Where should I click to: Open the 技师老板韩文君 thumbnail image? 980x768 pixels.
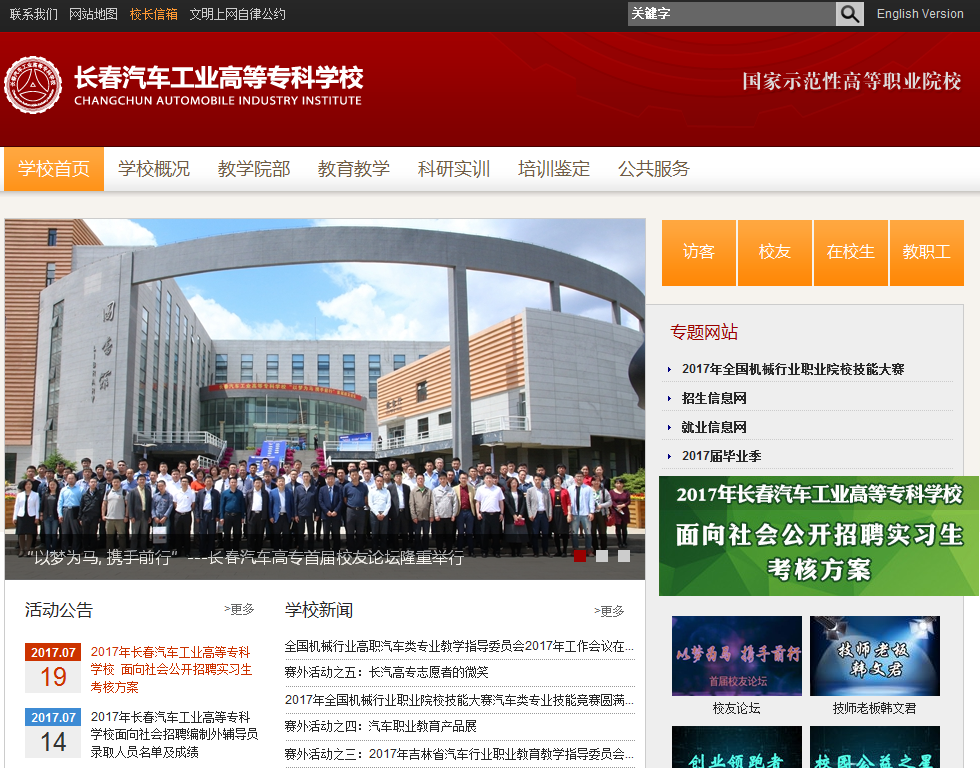(x=875, y=656)
